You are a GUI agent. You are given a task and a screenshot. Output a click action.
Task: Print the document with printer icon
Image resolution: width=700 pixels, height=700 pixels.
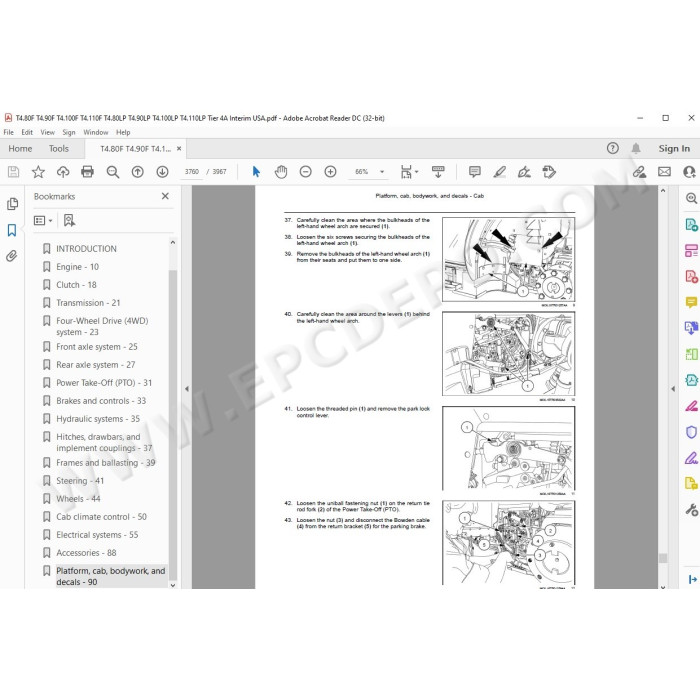coord(88,172)
